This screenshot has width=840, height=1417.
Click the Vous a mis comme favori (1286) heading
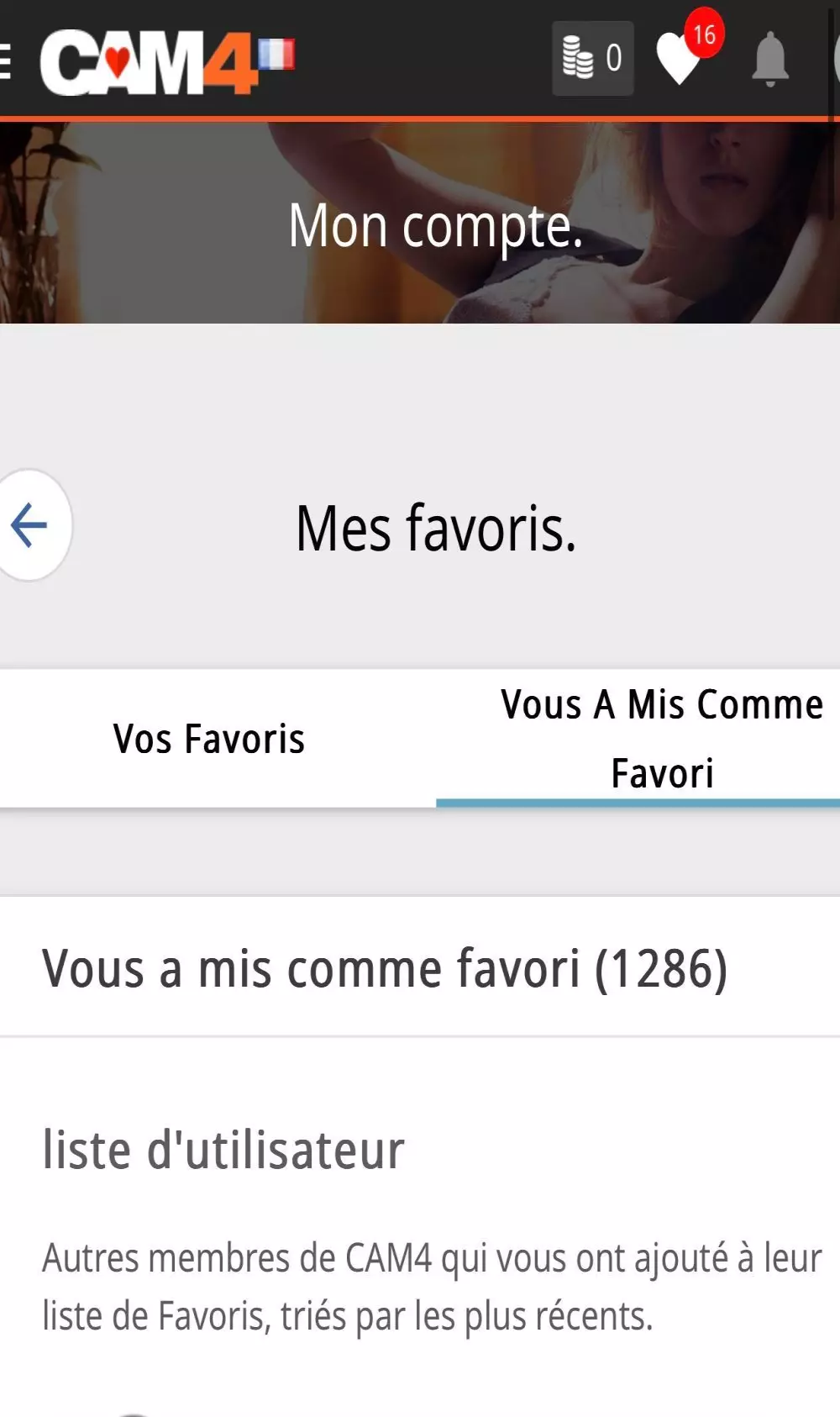(385, 968)
